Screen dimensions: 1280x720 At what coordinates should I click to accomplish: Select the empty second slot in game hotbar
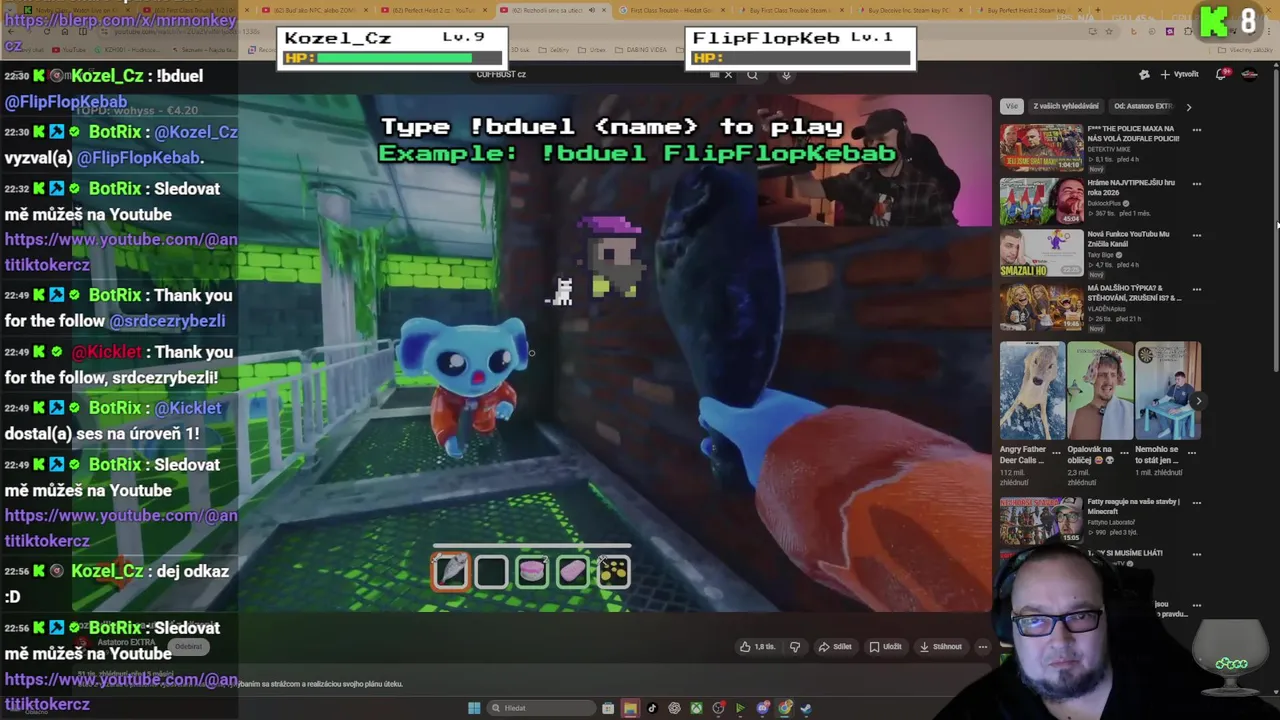491,571
